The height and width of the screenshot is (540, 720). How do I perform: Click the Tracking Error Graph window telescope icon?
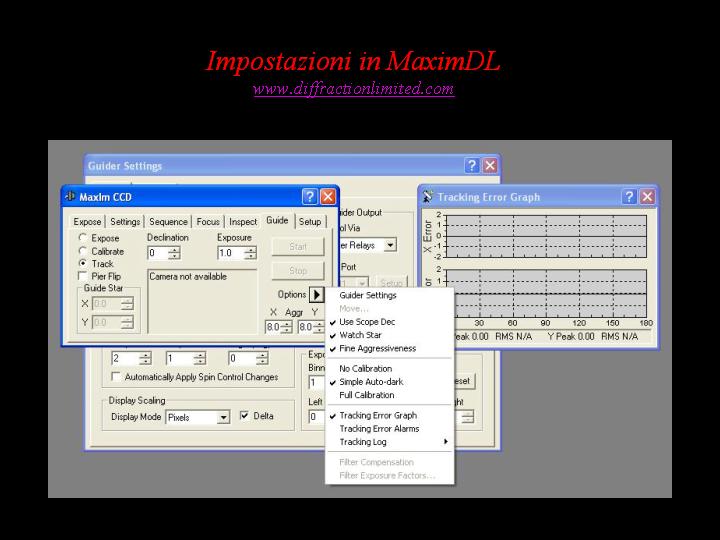coord(428,197)
